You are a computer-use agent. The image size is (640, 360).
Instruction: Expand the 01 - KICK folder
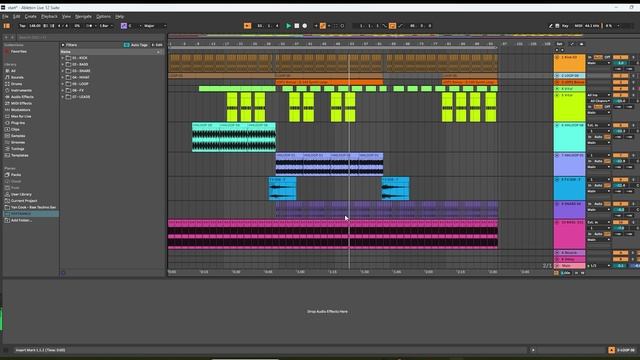63,58
